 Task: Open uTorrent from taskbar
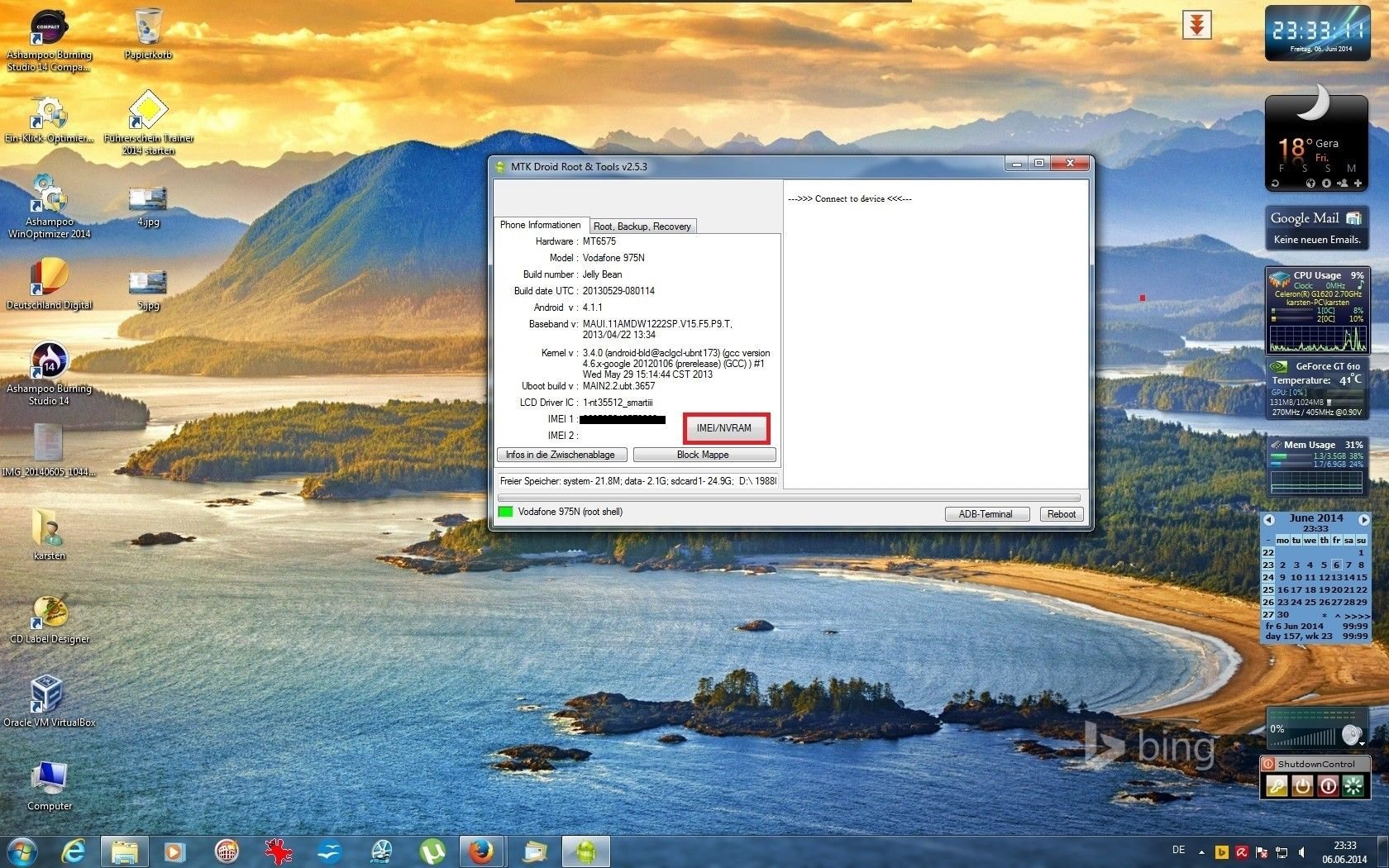432,851
